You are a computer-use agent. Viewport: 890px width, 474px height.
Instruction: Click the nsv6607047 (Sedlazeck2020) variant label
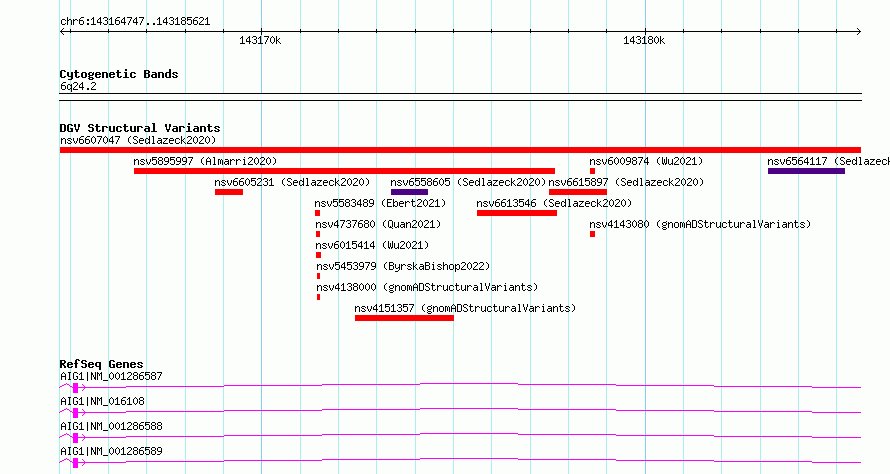[138, 140]
